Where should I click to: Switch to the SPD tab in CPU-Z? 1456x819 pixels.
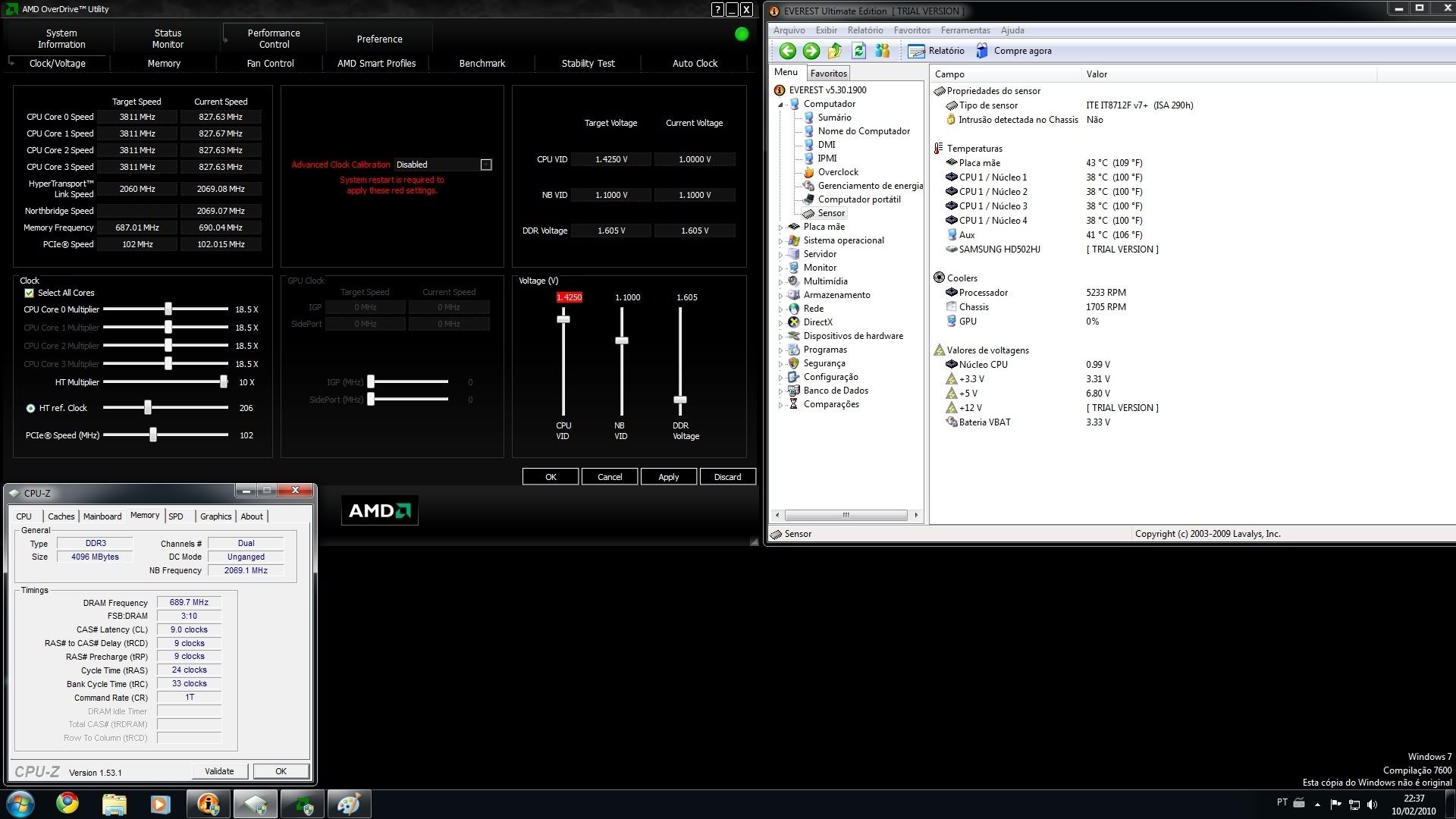point(176,516)
